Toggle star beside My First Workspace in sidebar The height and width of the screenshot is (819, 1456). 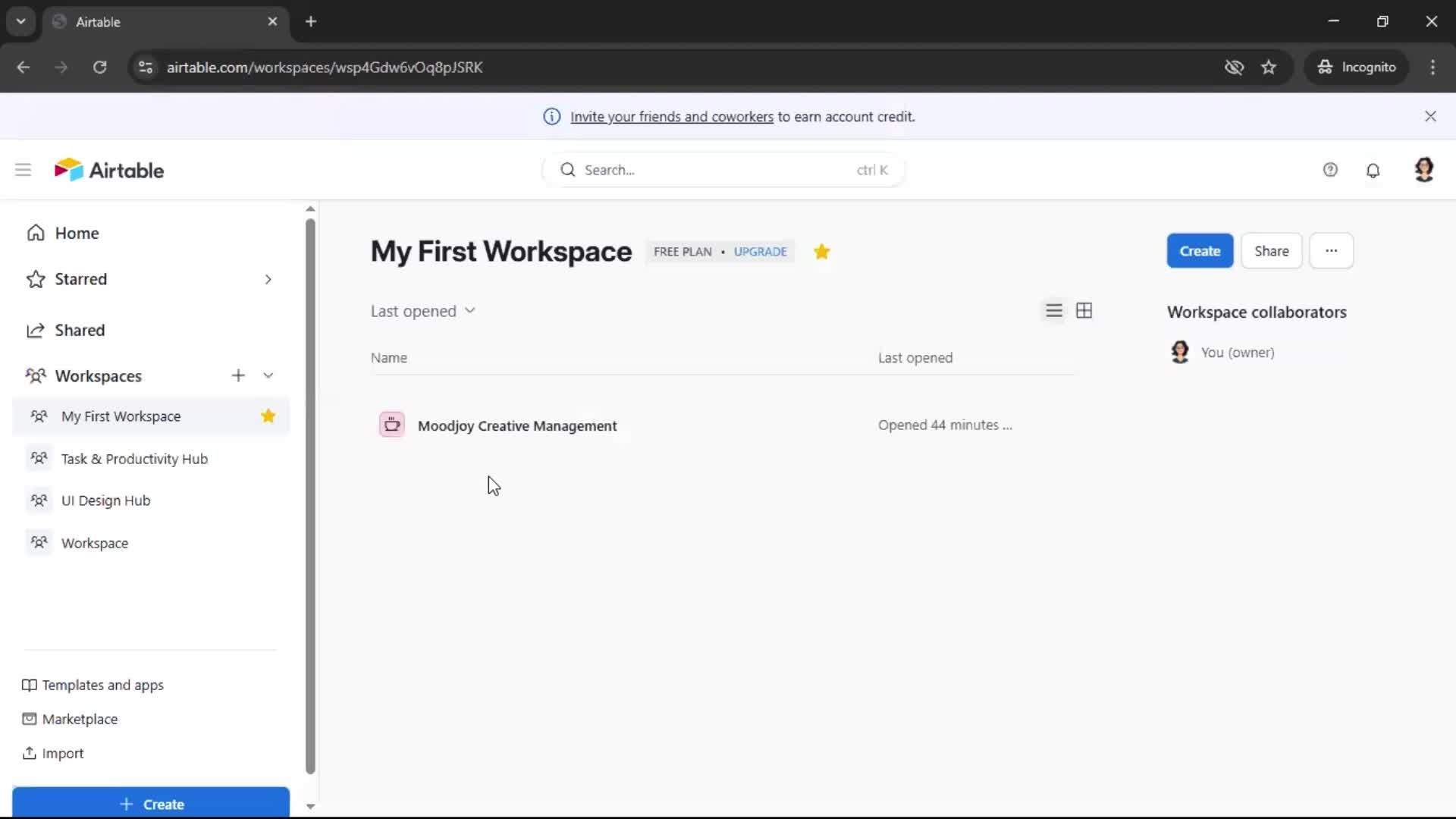pyautogui.click(x=268, y=416)
